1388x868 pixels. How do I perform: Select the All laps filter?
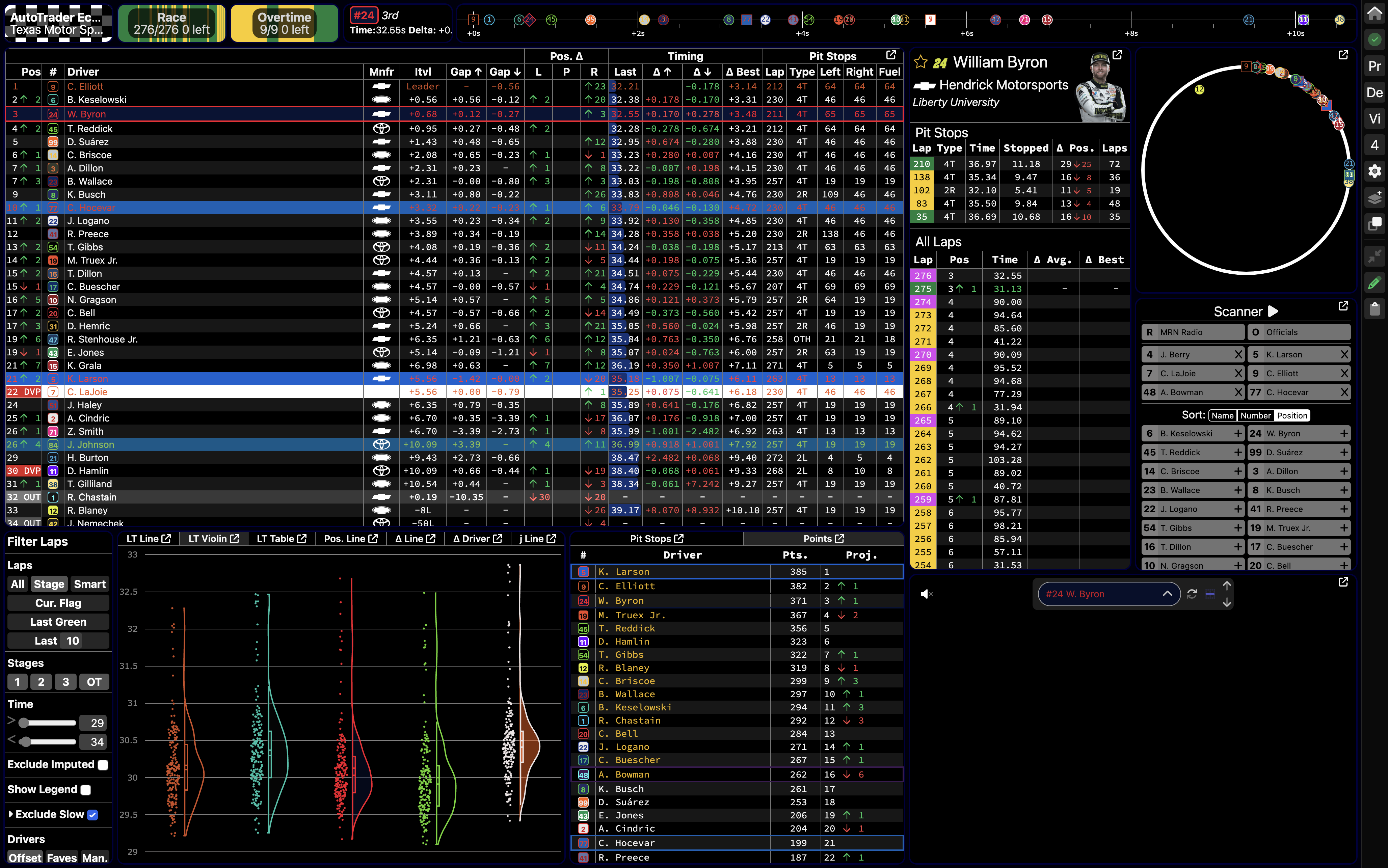(18, 585)
